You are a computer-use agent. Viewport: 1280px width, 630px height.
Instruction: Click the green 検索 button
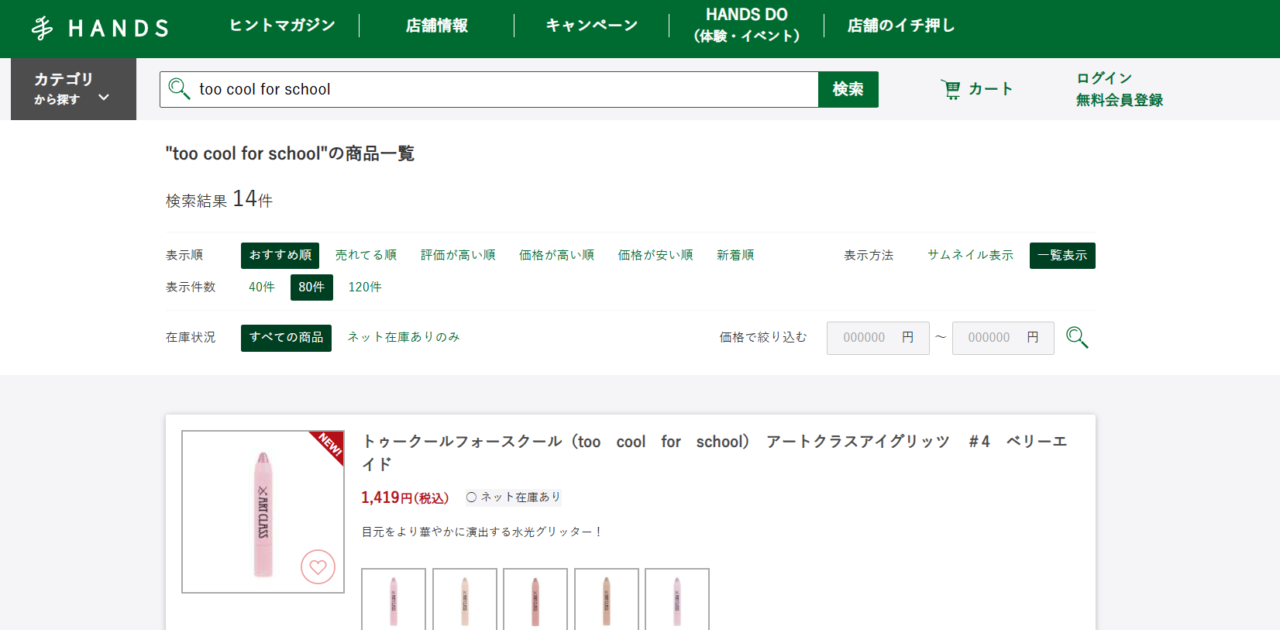(x=848, y=89)
